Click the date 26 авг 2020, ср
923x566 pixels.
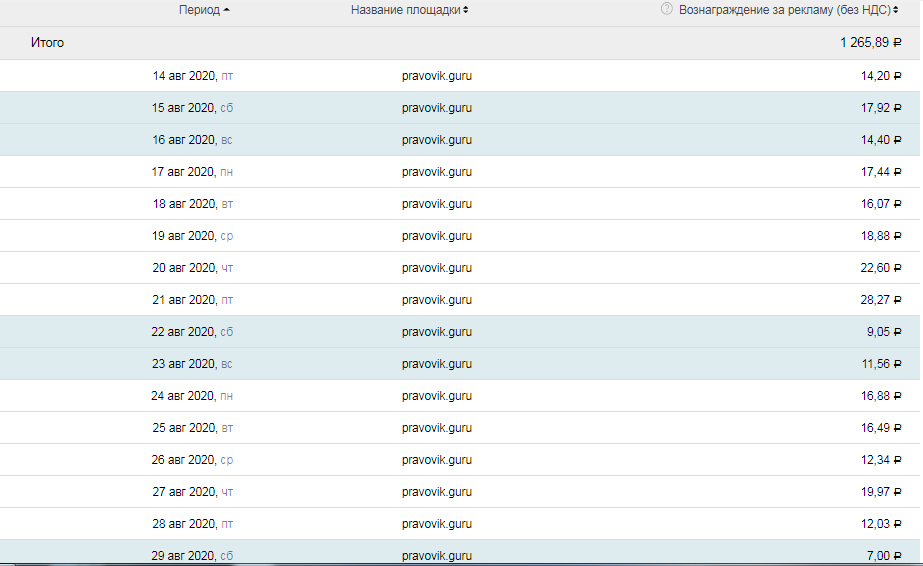192,460
